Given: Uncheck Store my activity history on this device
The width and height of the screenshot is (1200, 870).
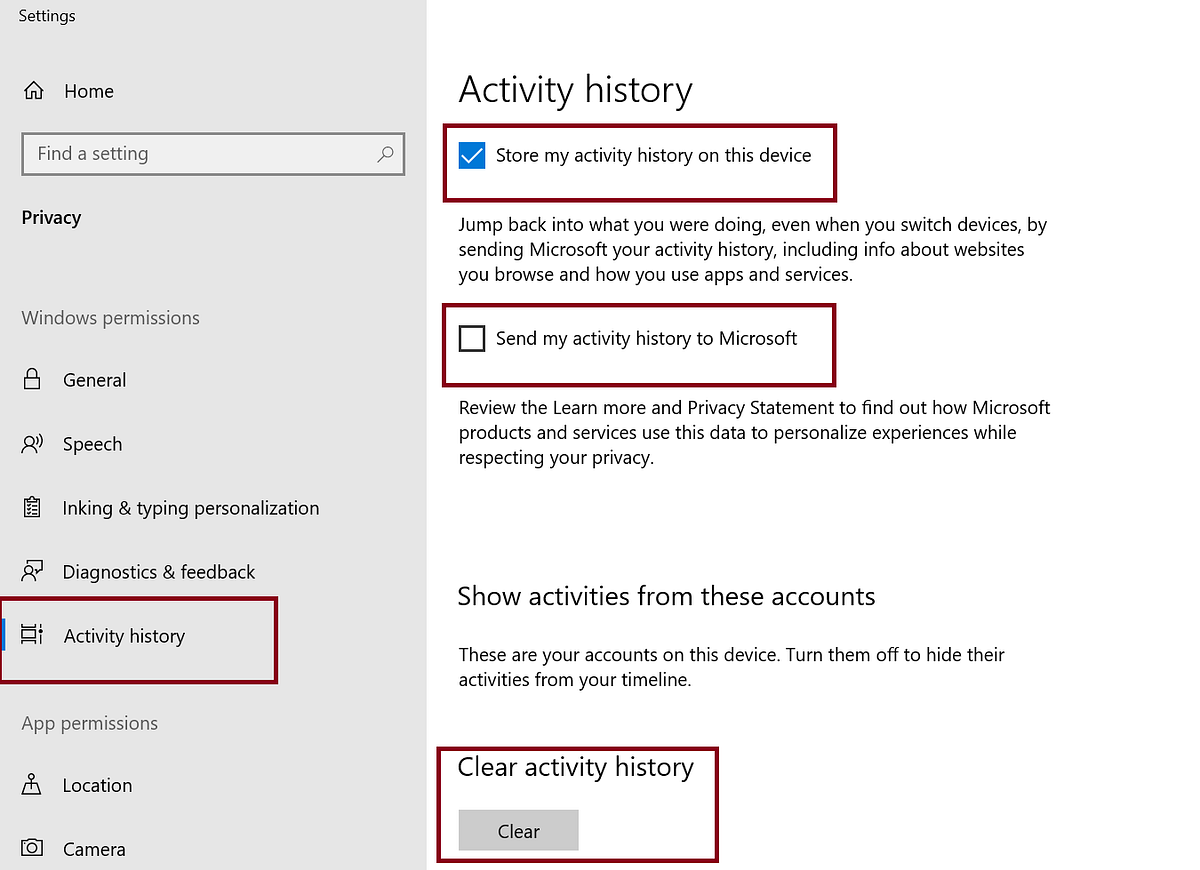Looking at the screenshot, I should point(471,155).
